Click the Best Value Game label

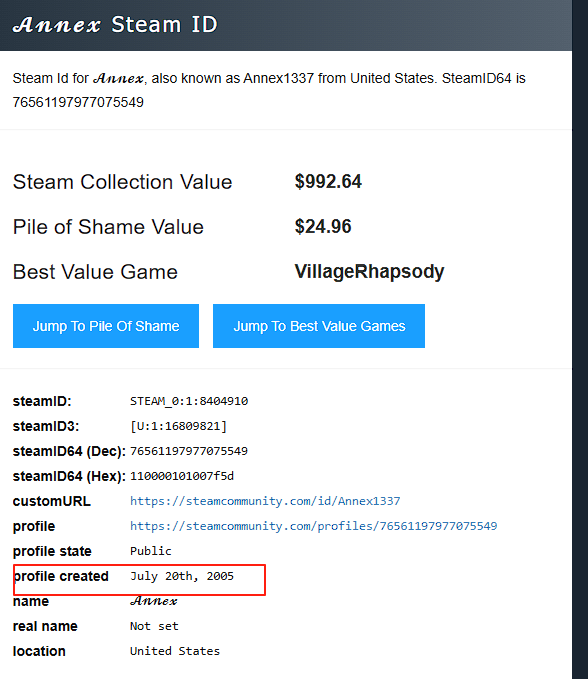tap(95, 272)
